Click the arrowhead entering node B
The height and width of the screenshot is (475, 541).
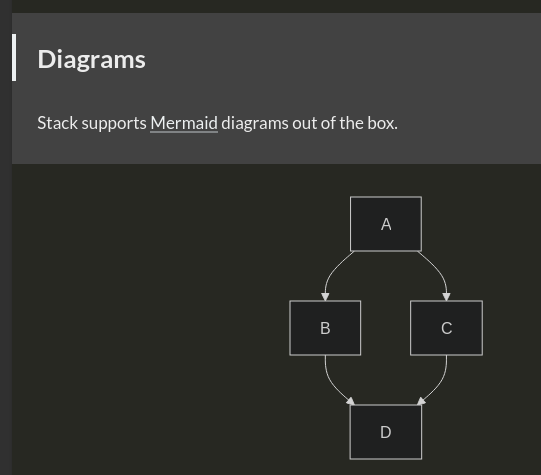point(325,297)
